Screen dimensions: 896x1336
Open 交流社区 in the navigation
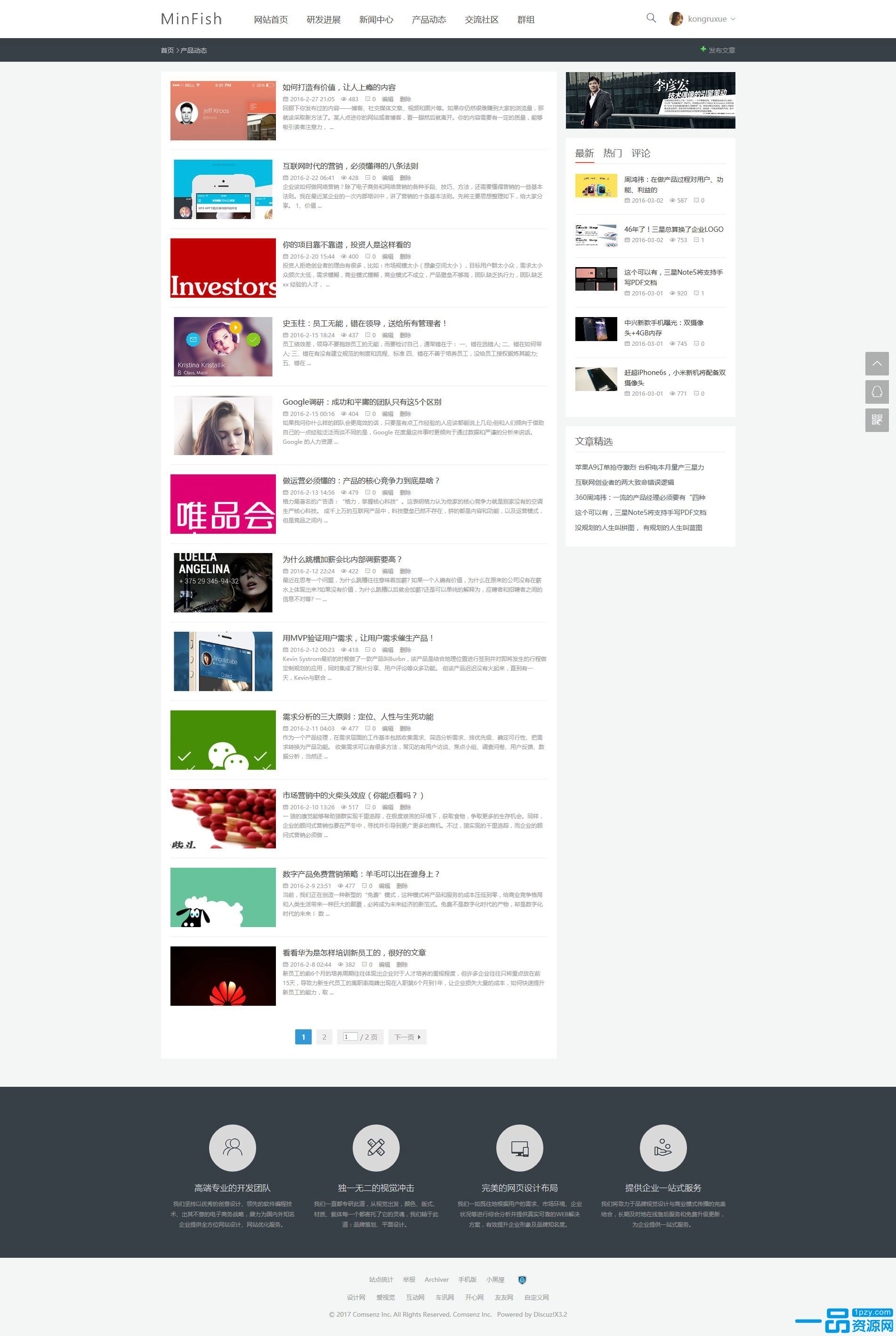coord(482,19)
